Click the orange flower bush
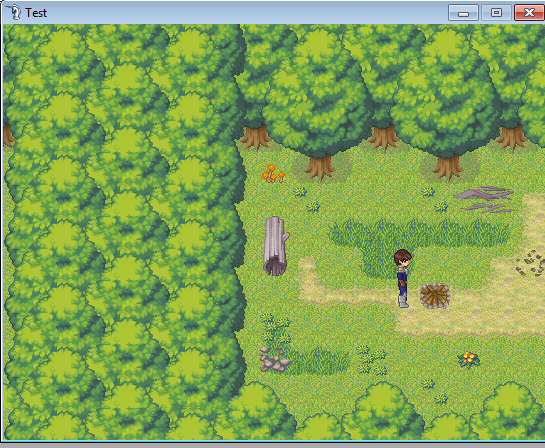 [469, 359]
